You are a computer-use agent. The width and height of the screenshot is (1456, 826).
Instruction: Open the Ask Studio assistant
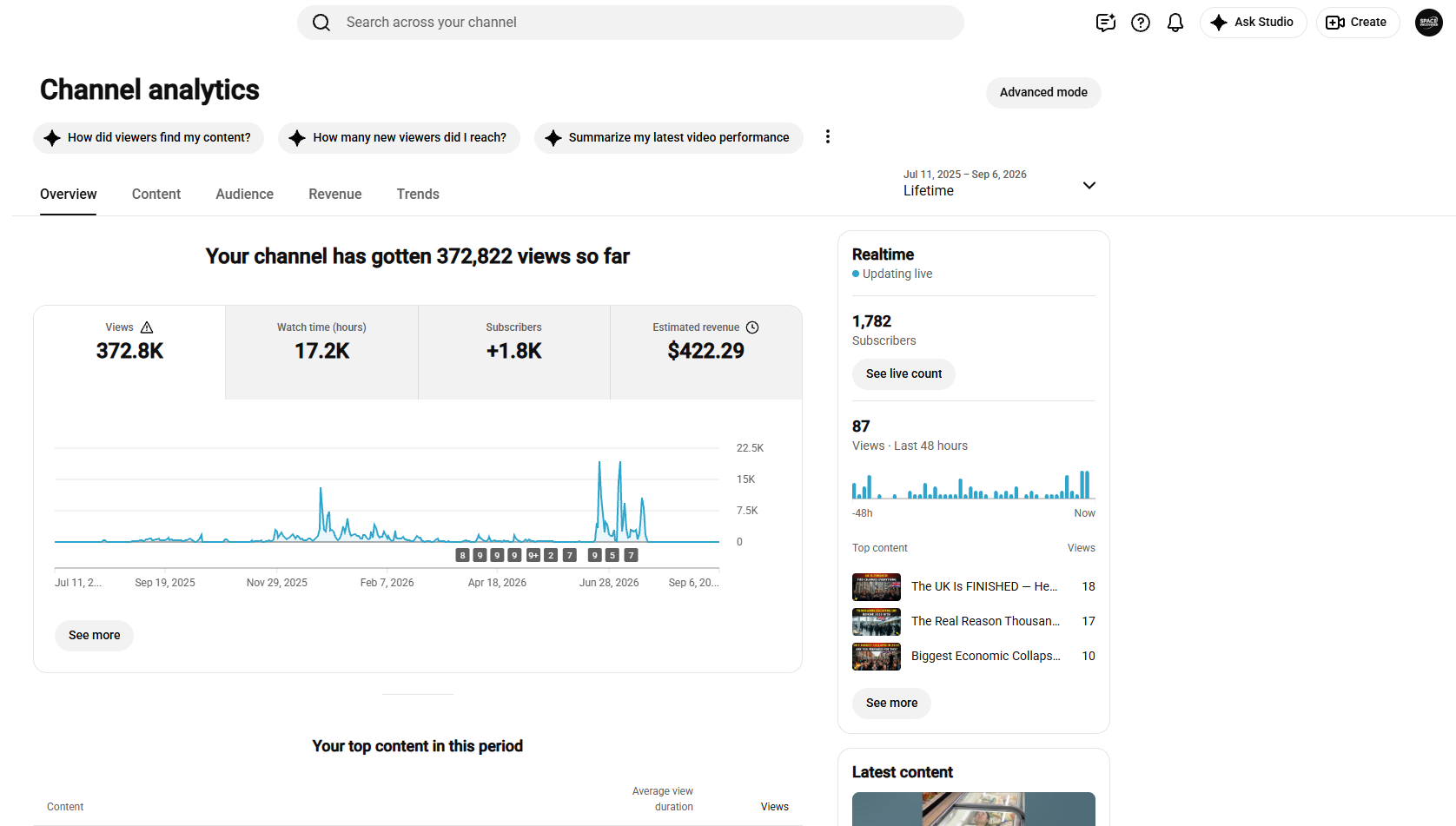(x=1253, y=23)
